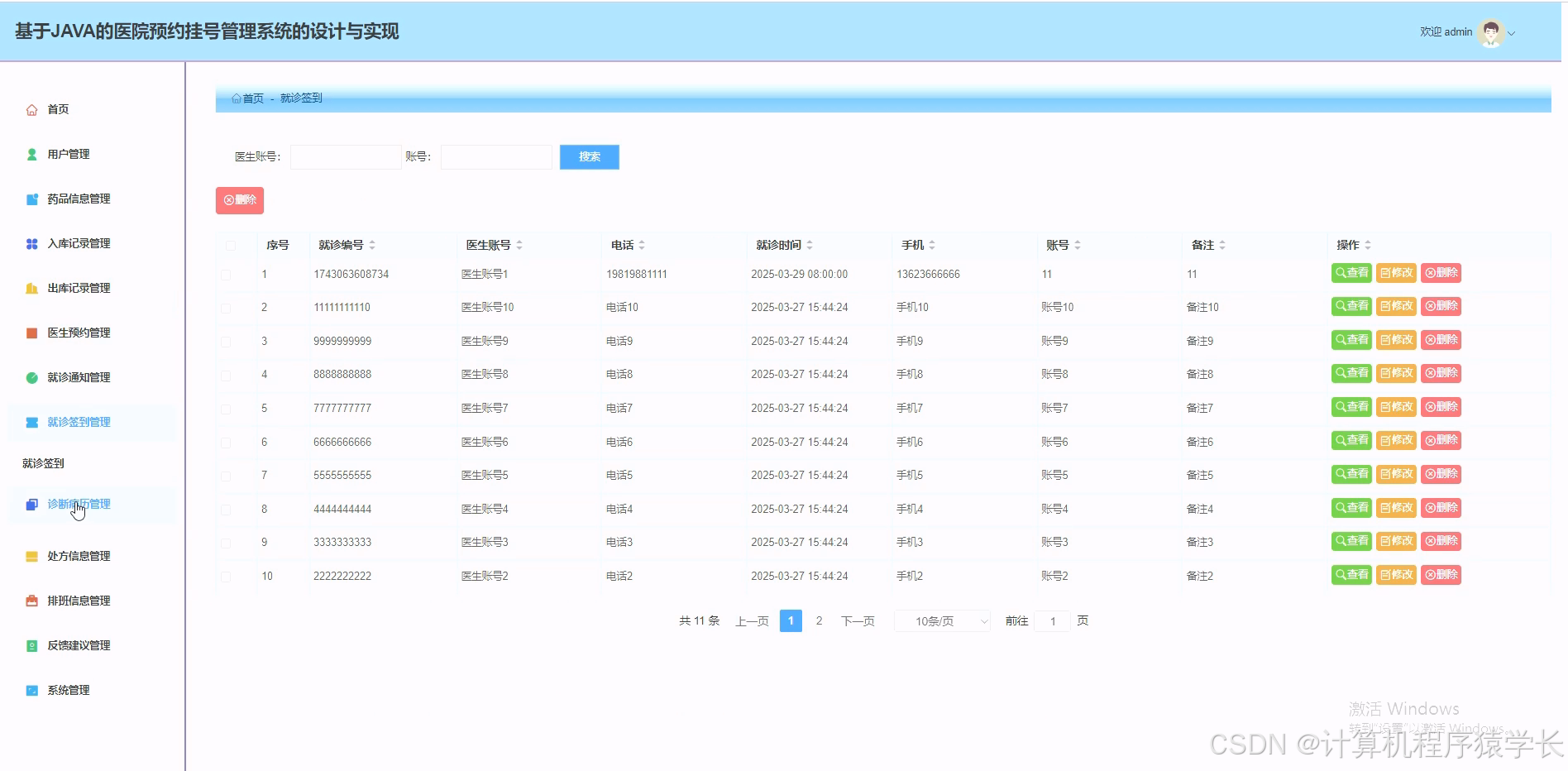Click the 入库记录管理 grid icon
The height and width of the screenshot is (771, 1568).
point(31,243)
